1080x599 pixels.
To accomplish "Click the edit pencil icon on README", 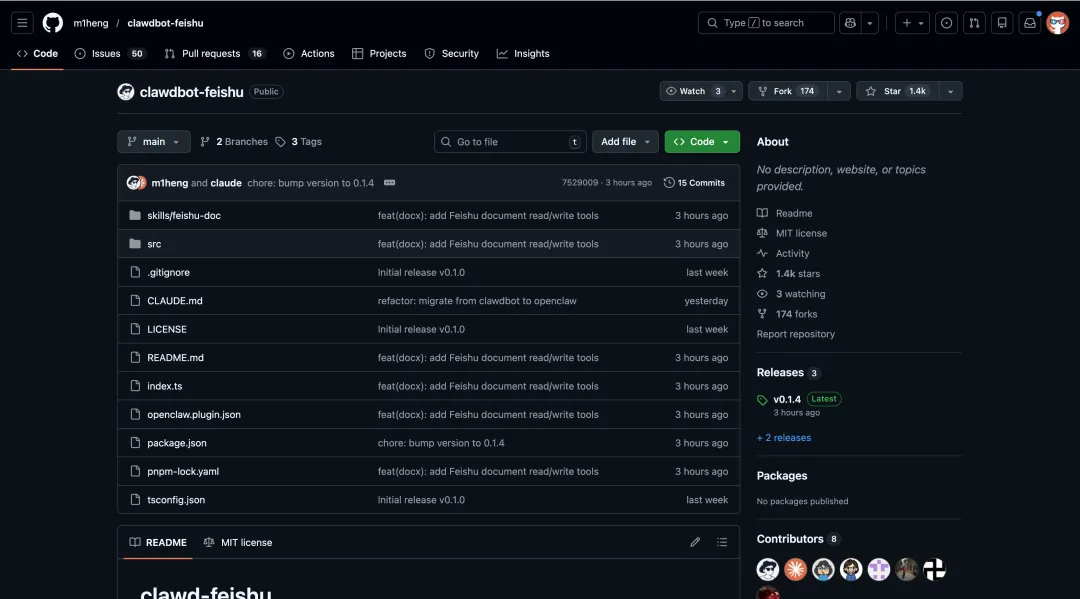I will point(695,541).
